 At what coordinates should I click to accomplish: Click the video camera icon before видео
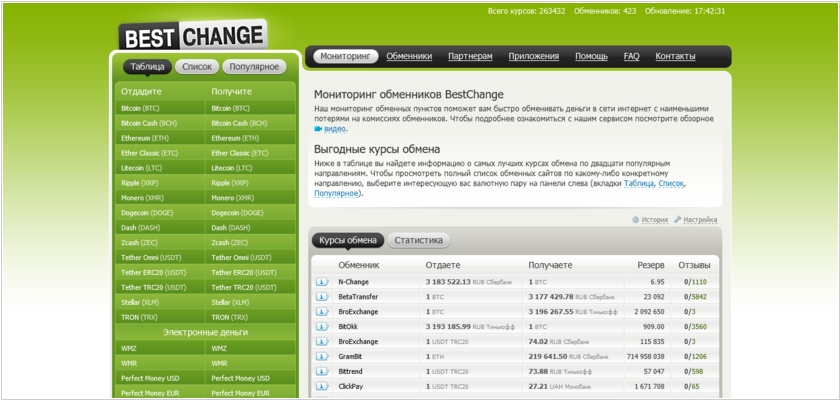318,129
